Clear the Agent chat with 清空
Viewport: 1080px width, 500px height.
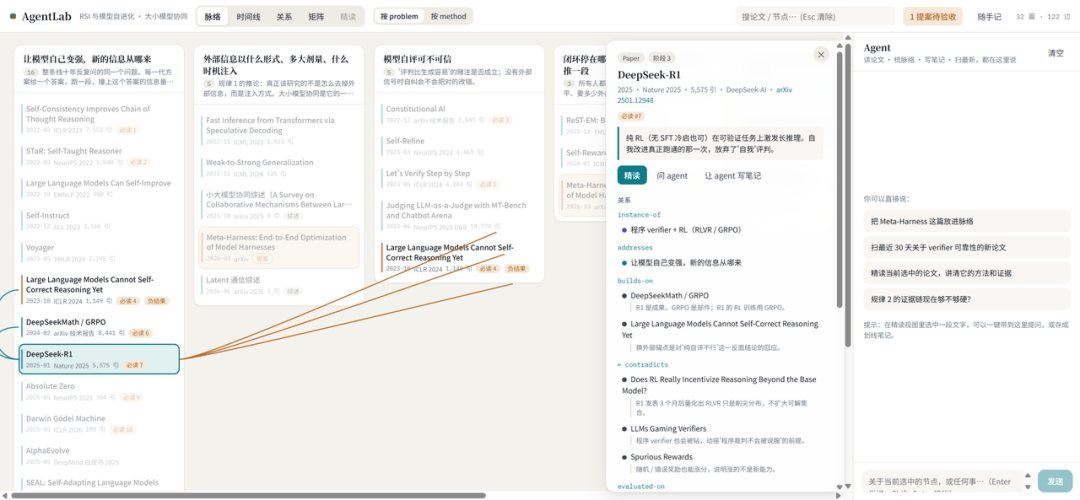[1055, 53]
